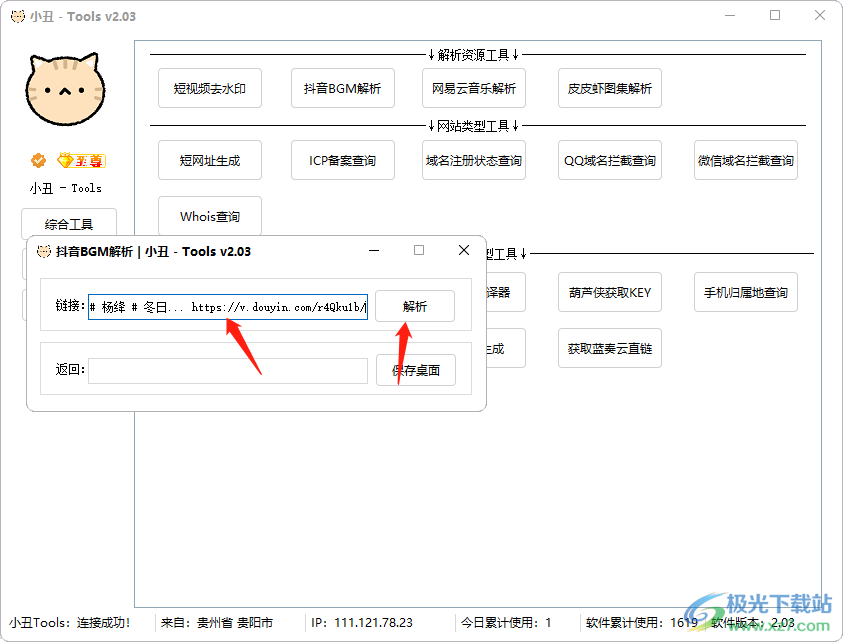Viewport: 843px width, 642px height.
Task: Click the cat avatar image
Action: point(66,89)
